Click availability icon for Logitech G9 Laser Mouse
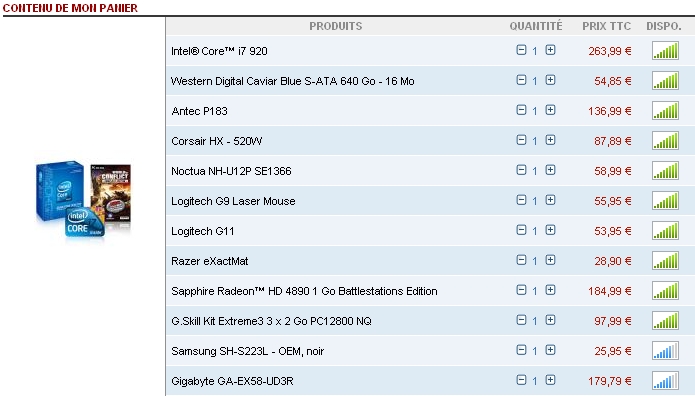This screenshot has height=396, width=695. 665,201
